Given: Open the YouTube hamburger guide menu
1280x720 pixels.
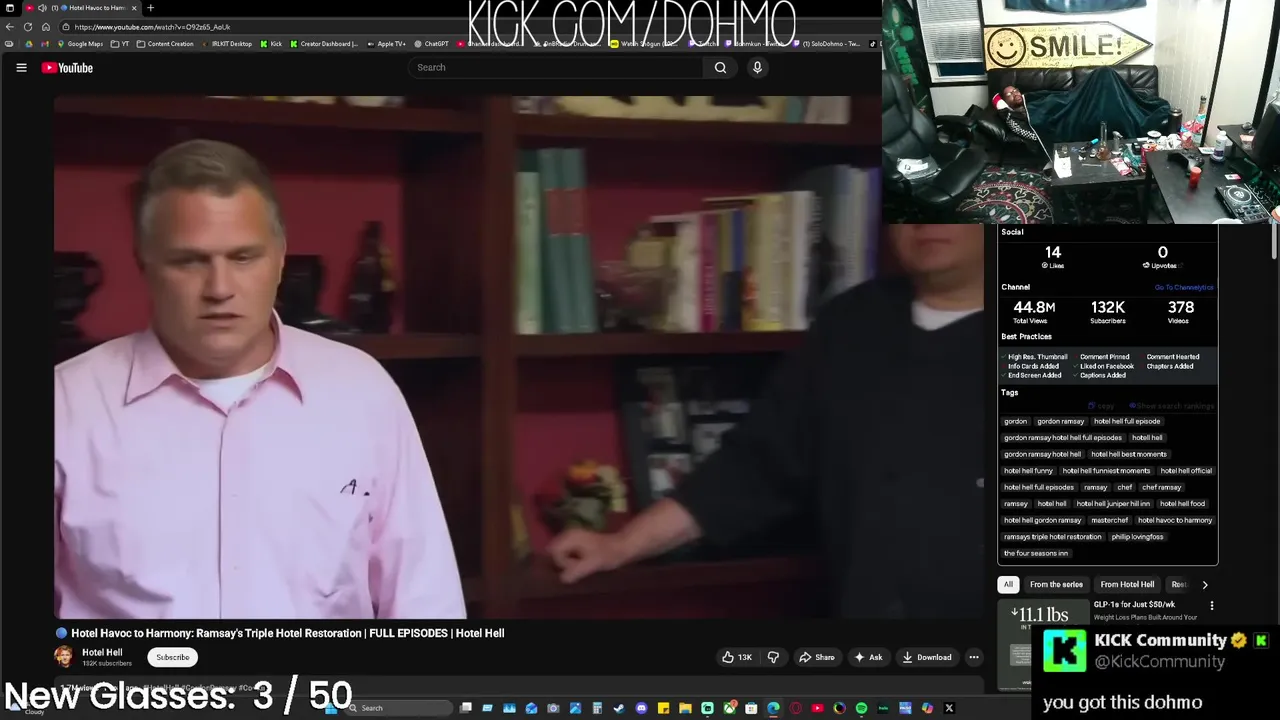Looking at the screenshot, I should pyautogui.click(x=21, y=67).
